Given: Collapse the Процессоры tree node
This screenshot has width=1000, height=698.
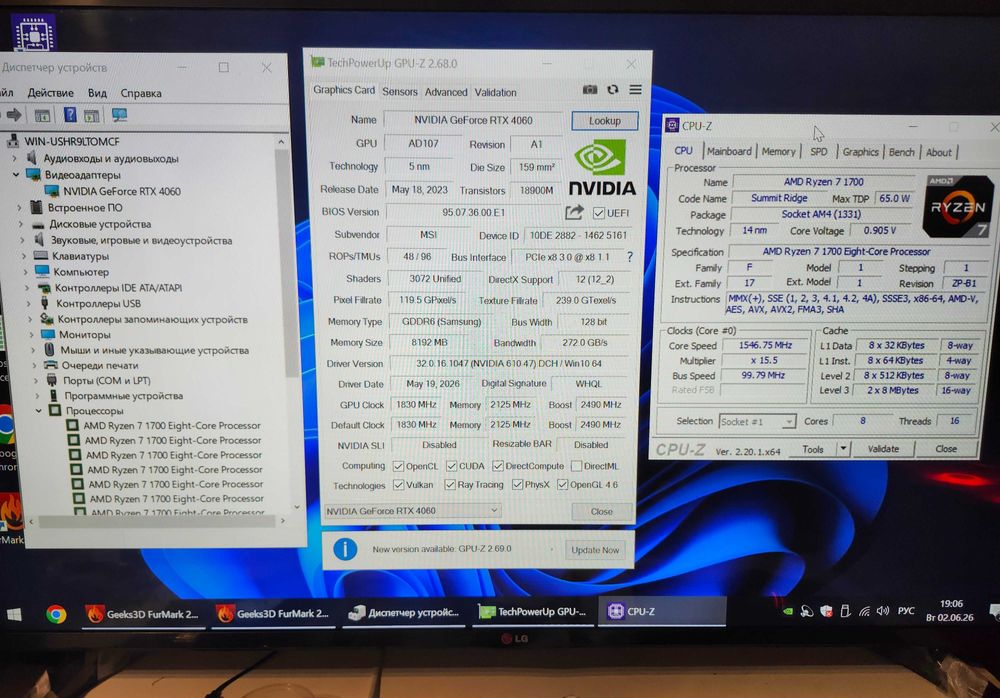Looking at the screenshot, I should [x=38, y=410].
